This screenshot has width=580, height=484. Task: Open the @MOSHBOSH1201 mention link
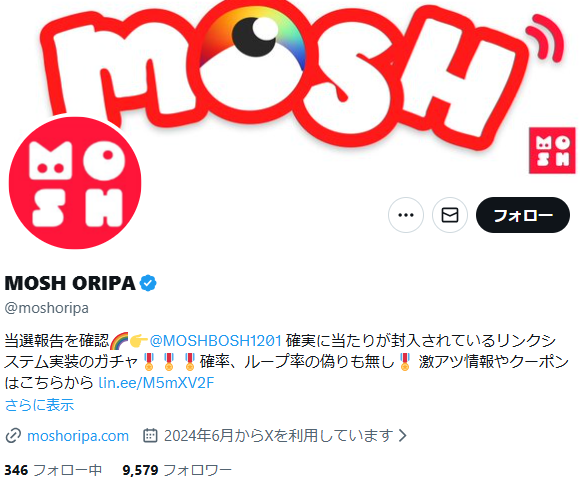(x=216, y=340)
